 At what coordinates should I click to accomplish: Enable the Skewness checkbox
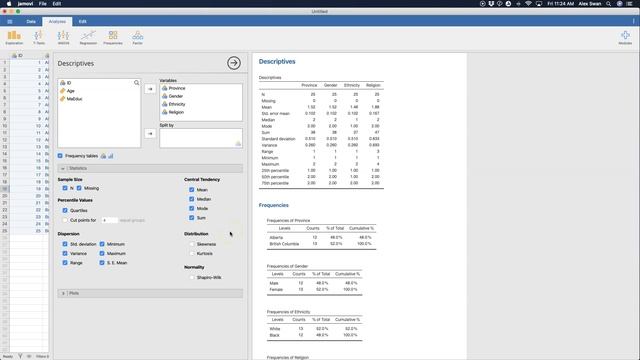(x=192, y=244)
